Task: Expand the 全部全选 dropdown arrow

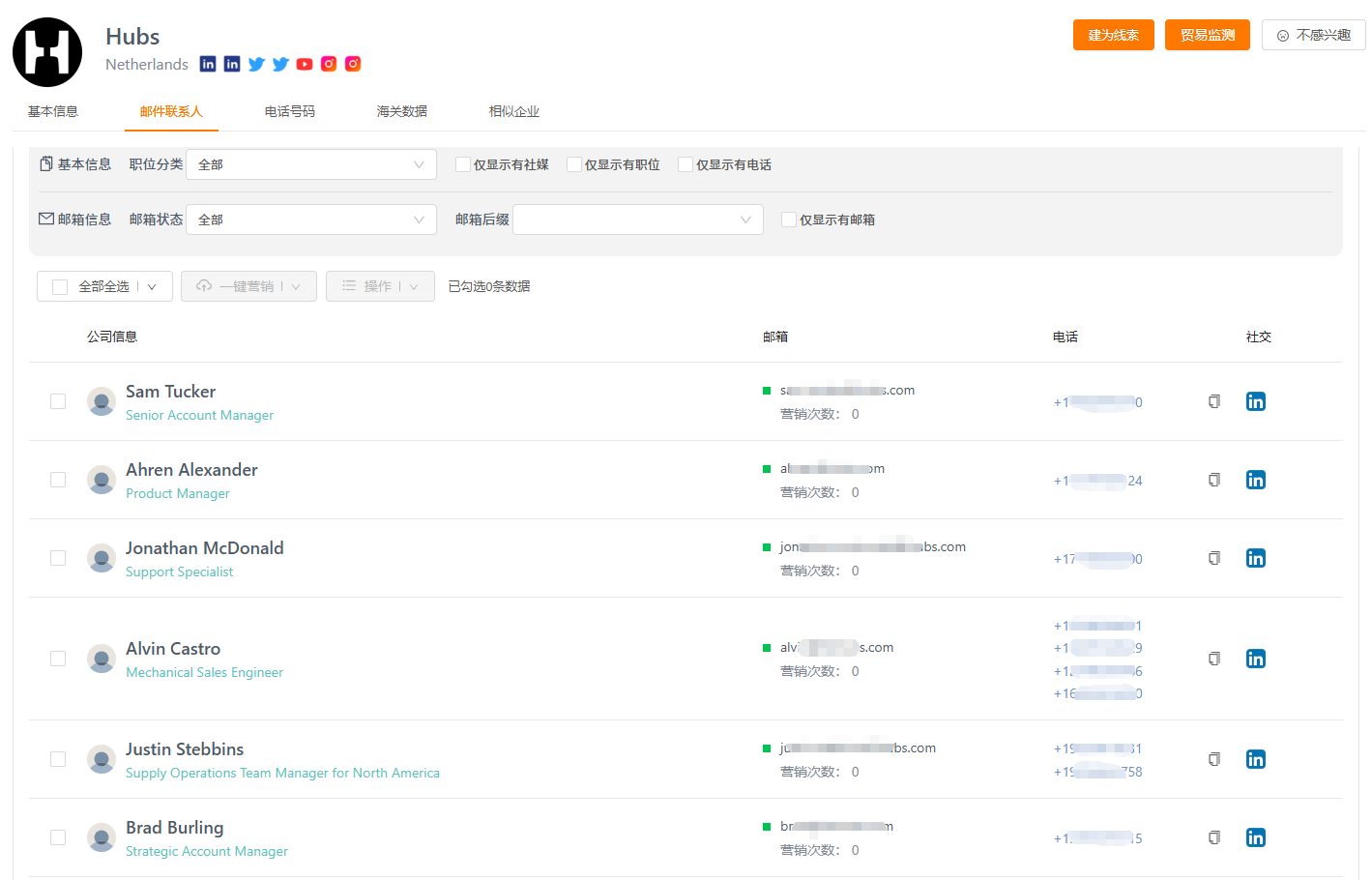Action: pos(152,287)
